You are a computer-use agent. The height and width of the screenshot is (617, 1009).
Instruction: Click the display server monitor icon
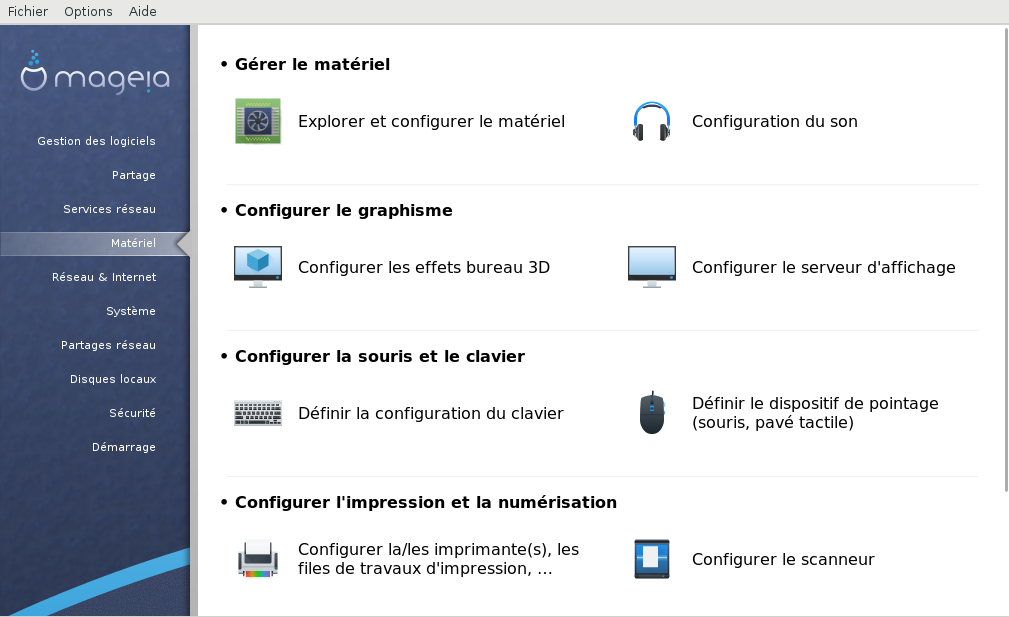[x=651, y=267]
